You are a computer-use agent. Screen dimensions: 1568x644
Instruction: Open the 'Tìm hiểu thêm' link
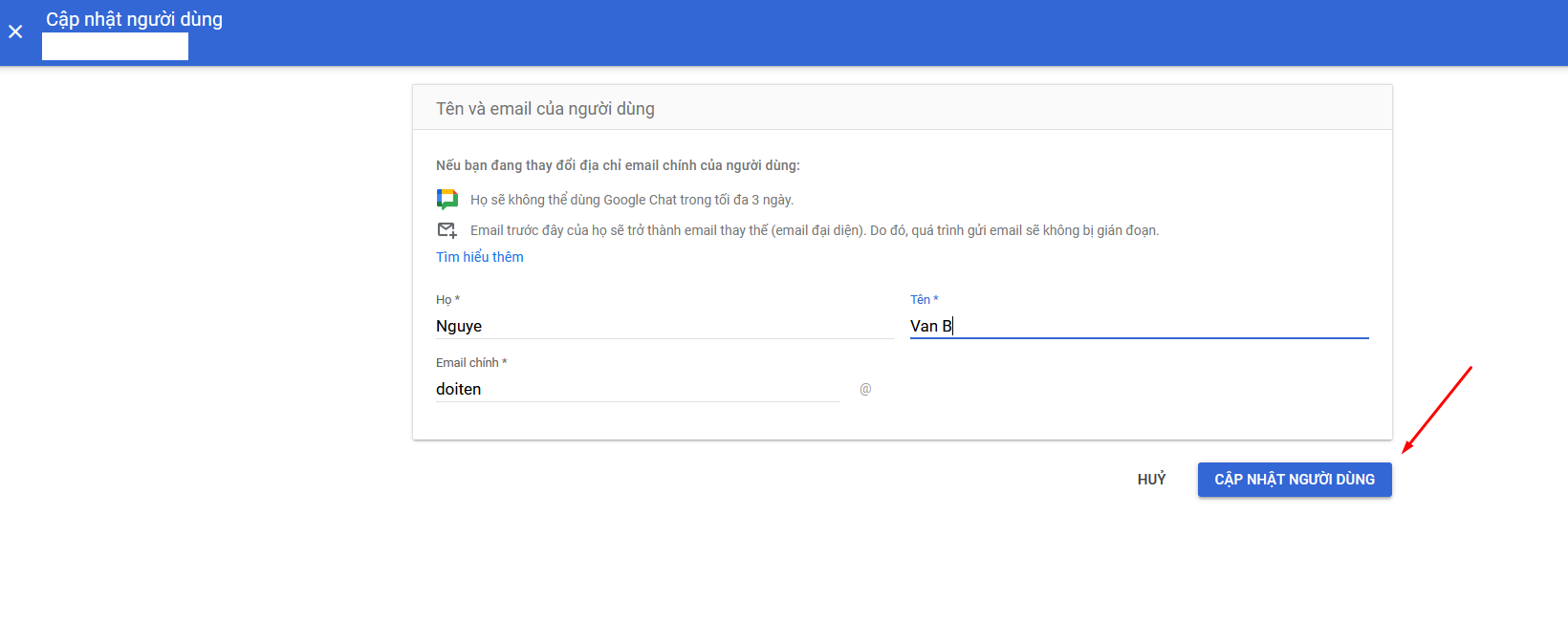pos(479,257)
